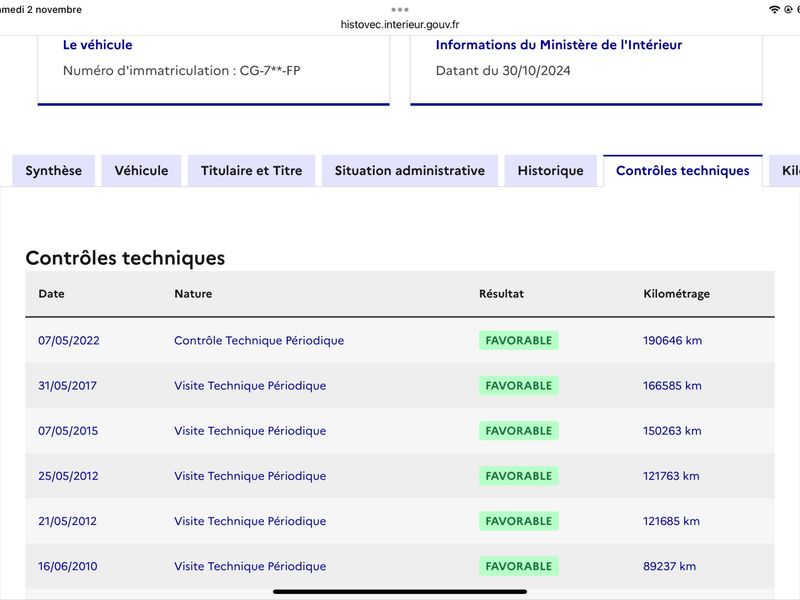Screen dimensions: 800x600
Task: Select the Titulaire et Titre tab
Action: 252,170
